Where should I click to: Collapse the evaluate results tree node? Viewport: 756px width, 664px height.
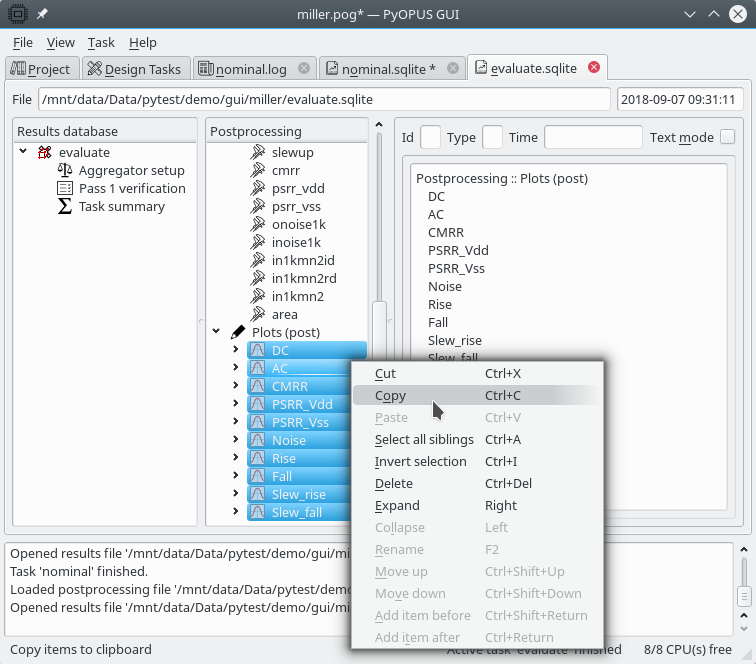click(x=23, y=152)
